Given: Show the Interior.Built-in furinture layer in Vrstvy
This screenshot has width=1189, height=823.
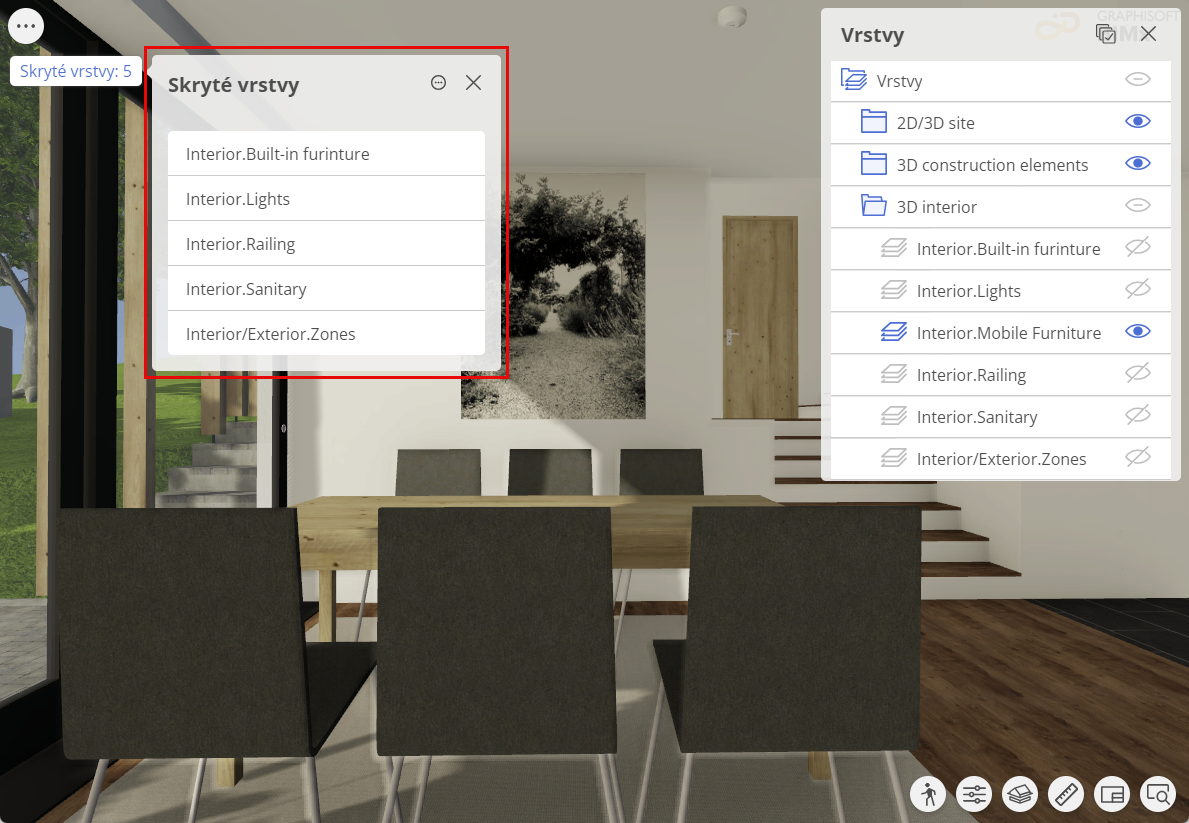Looking at the screenshot, I should (x=1137, y=247).
